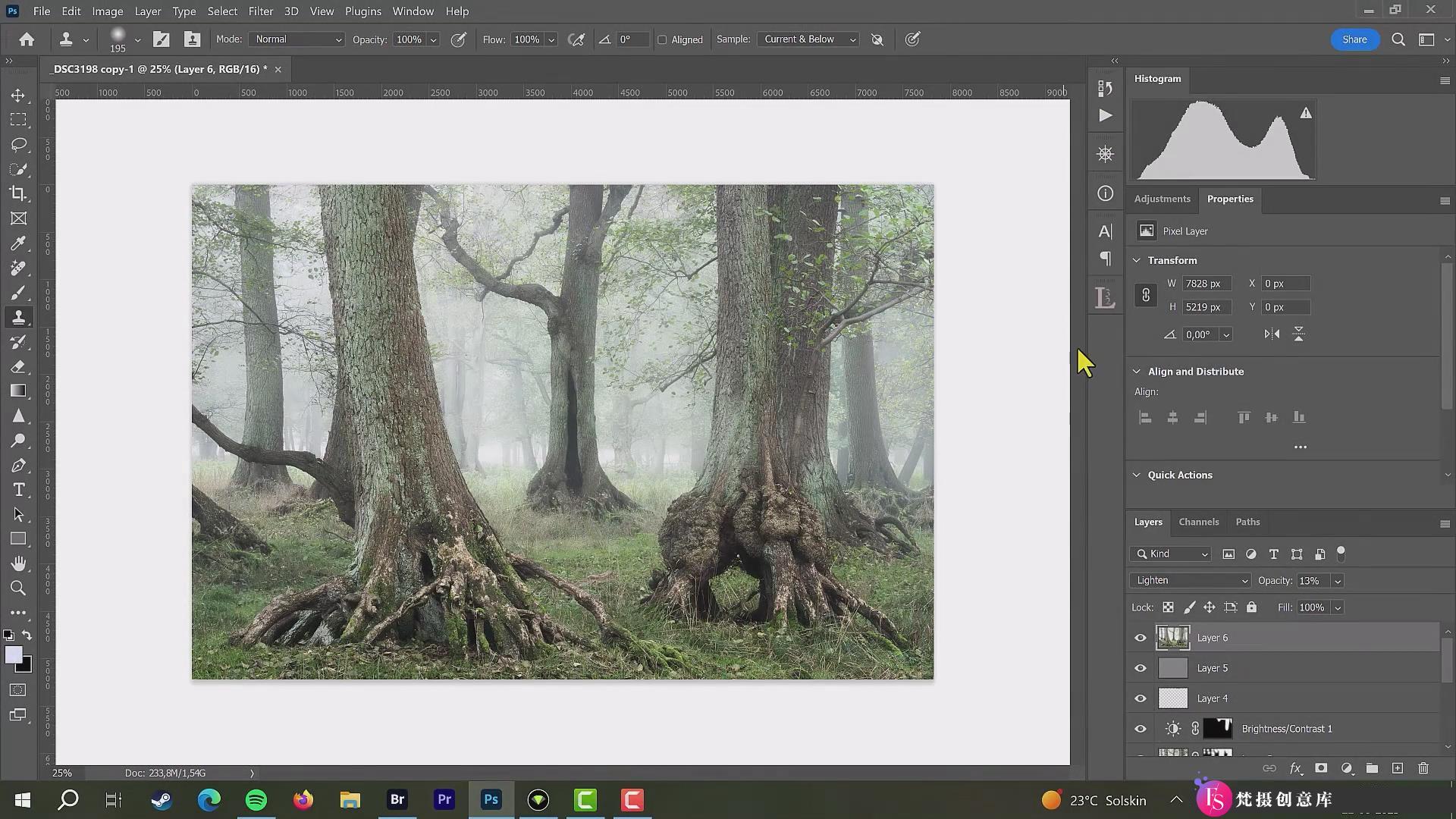Image resolution: width=1456 pixels, height=819 pixels.
Task: Select the Frame tool
Action: 18,218
